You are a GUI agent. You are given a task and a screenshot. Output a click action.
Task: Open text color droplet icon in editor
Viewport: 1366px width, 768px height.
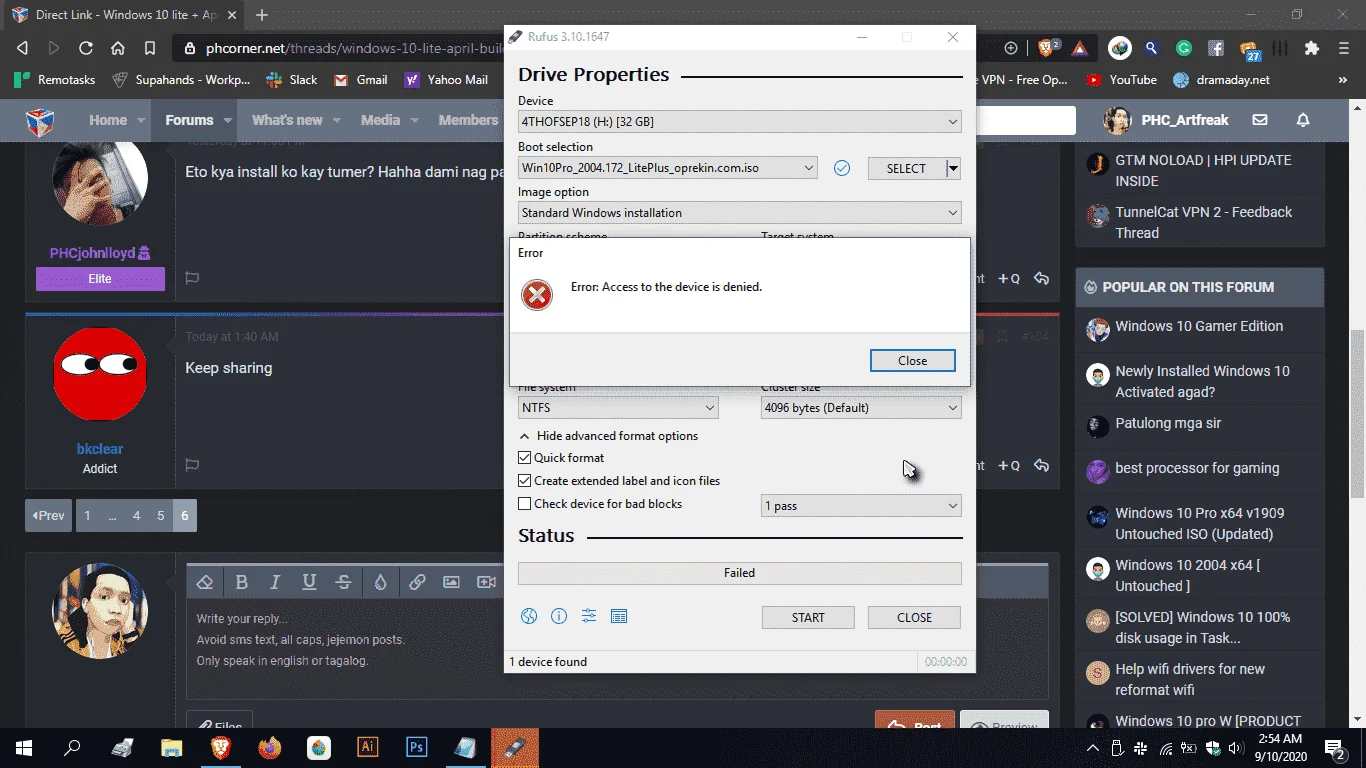click(x=380, y=582)
